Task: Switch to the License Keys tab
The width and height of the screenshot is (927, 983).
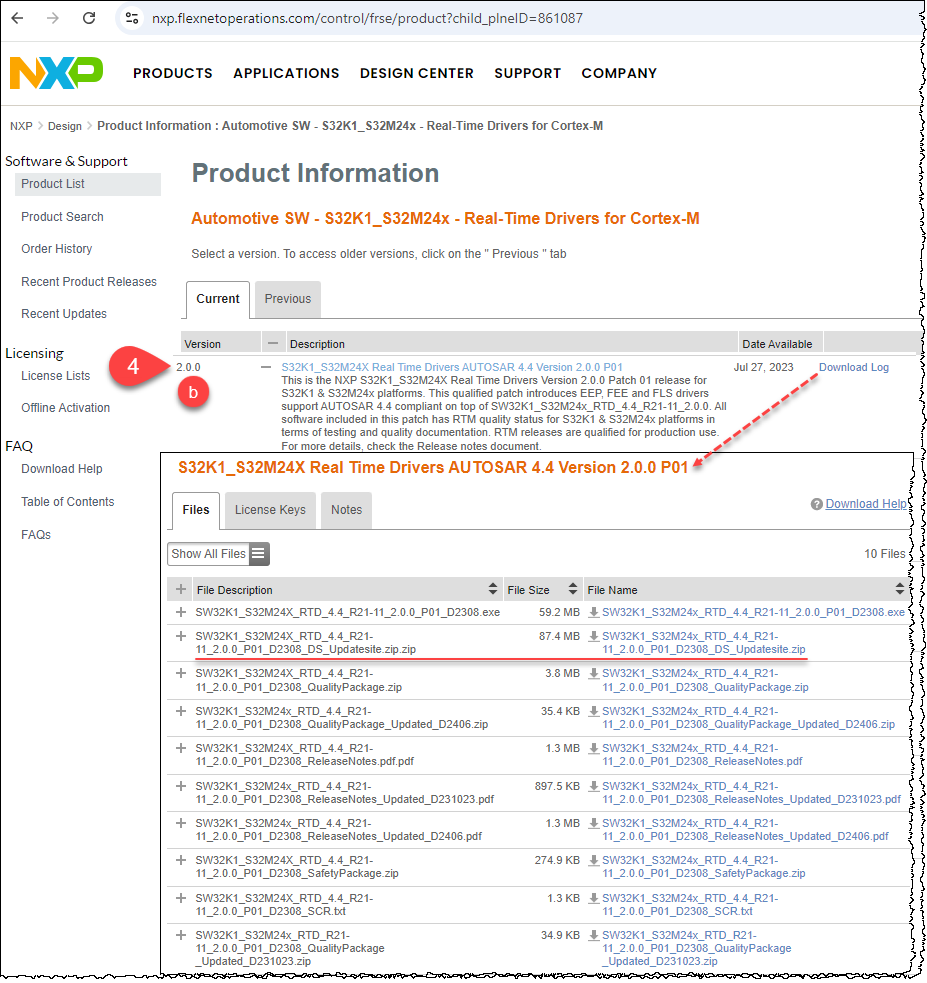Action: [270, 510]
